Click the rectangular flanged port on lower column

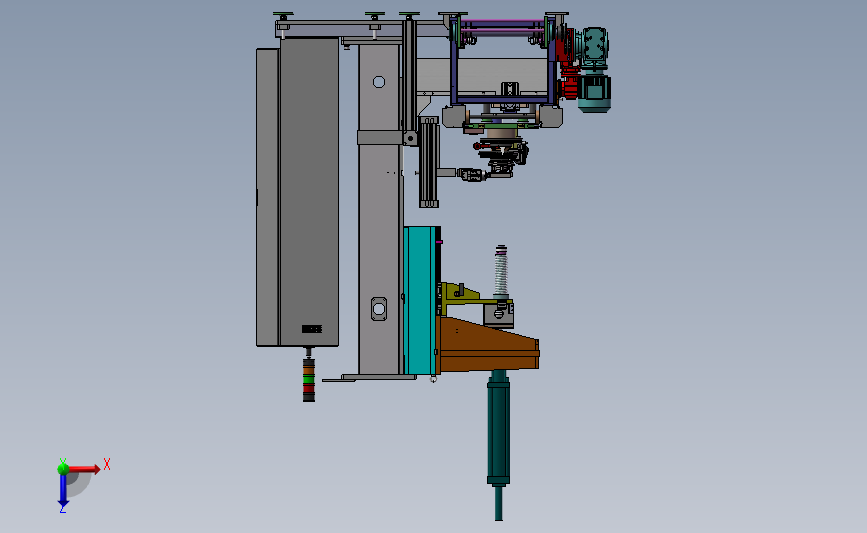379,309
